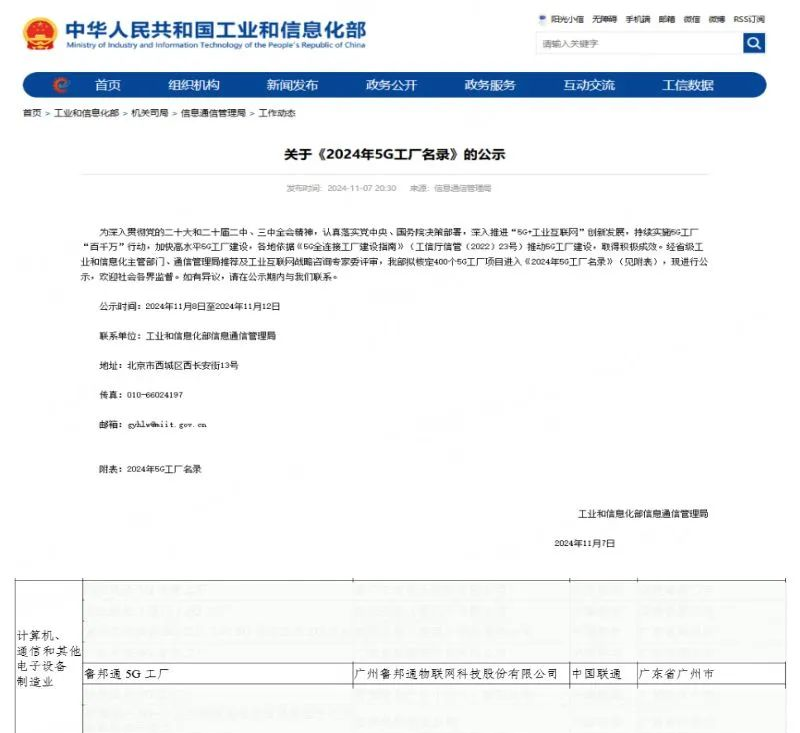Open the 工信数据 menu item
Viewport: 800px width, 733px height.
pyautogui.click(x=688, y=85)
